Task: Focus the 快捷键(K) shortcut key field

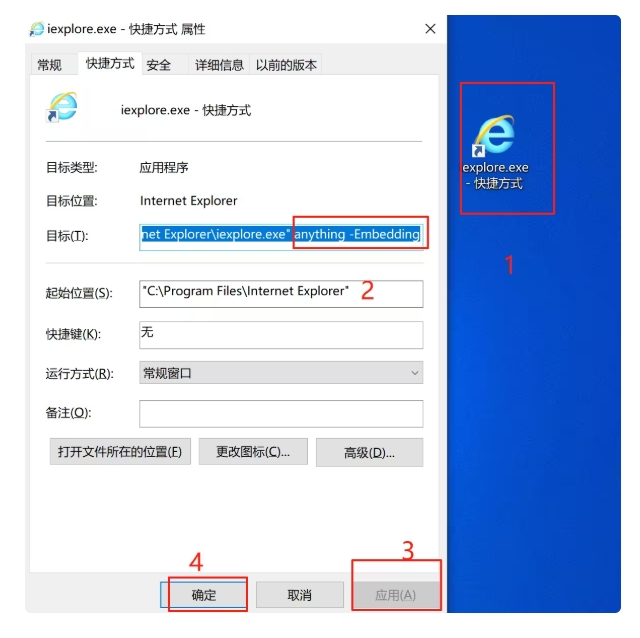Action: 281,335
